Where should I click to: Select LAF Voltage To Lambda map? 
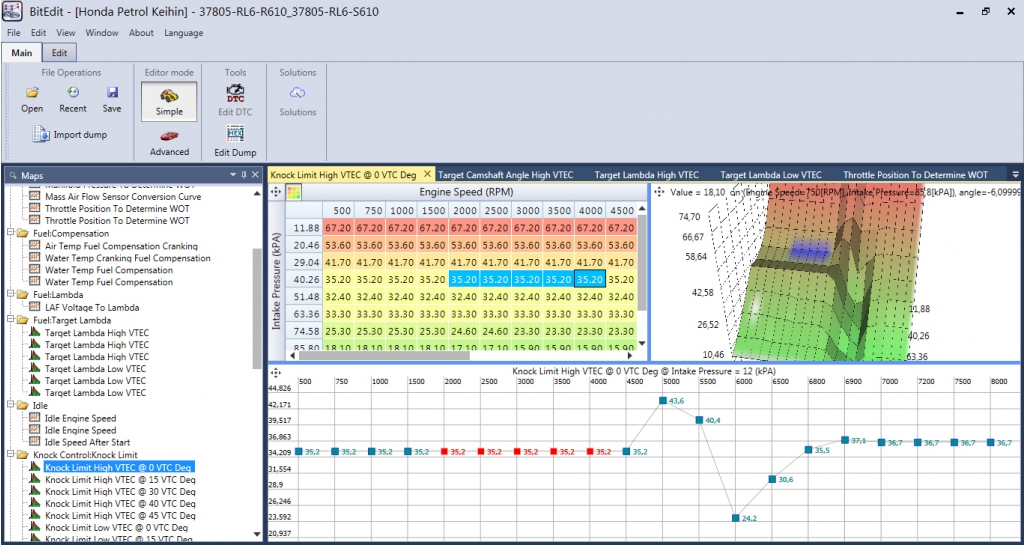(x=92, y=307)
